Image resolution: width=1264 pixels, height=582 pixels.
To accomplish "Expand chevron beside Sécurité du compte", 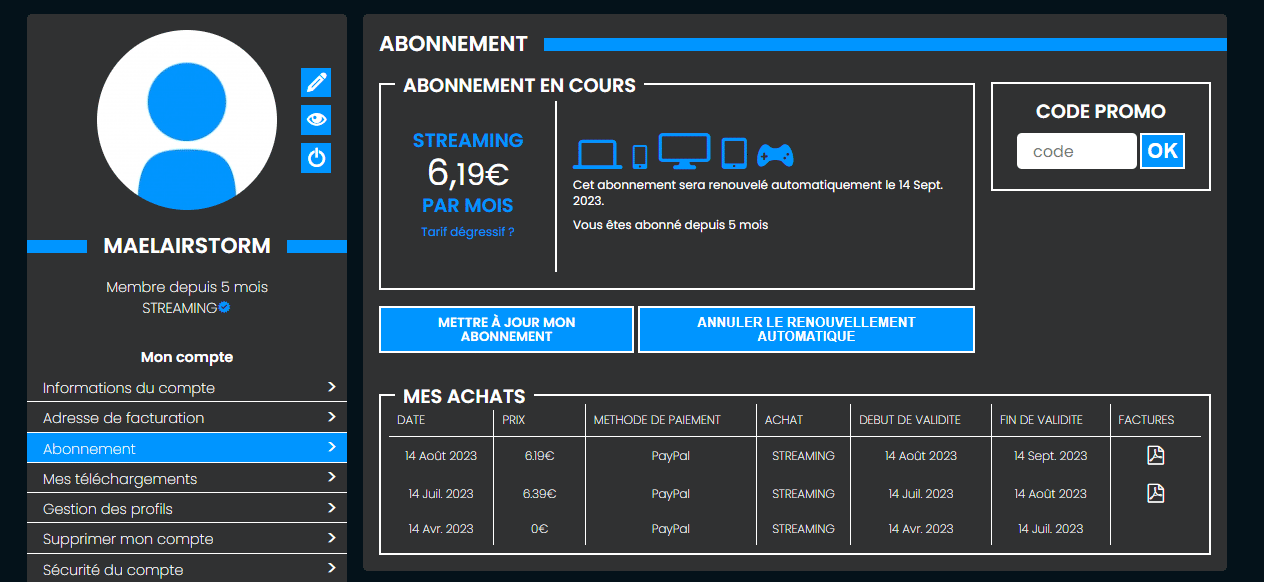I will pyautogui.click(x=332, y=567).
